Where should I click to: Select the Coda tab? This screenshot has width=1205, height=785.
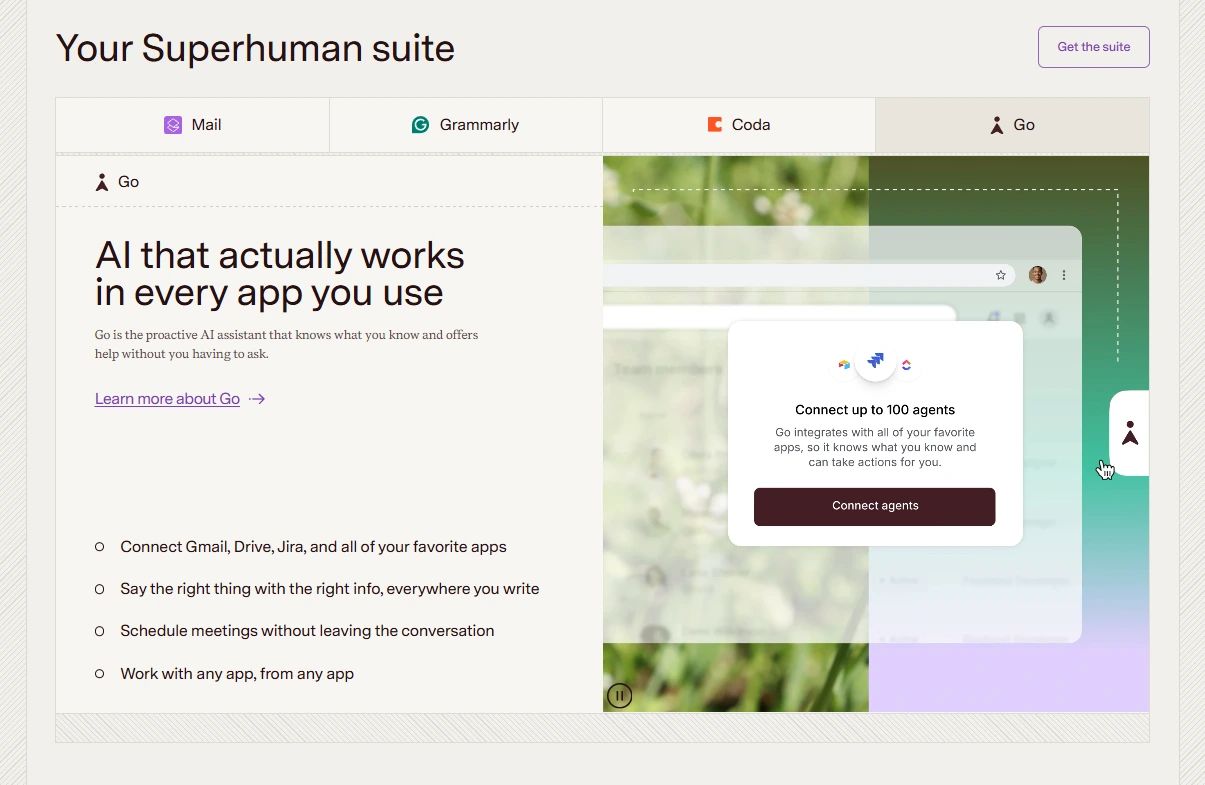point(739,125)
